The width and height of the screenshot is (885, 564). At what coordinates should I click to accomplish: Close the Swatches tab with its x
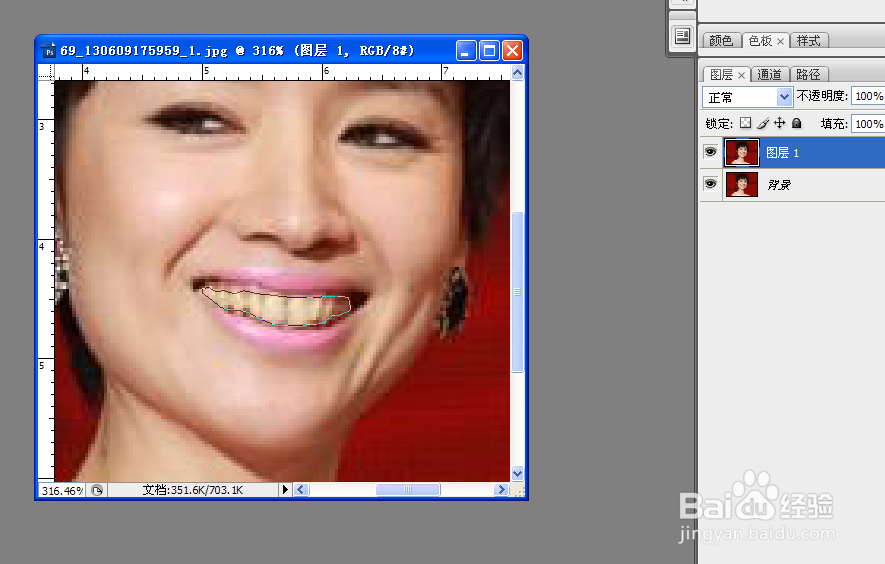coord(780,41)
